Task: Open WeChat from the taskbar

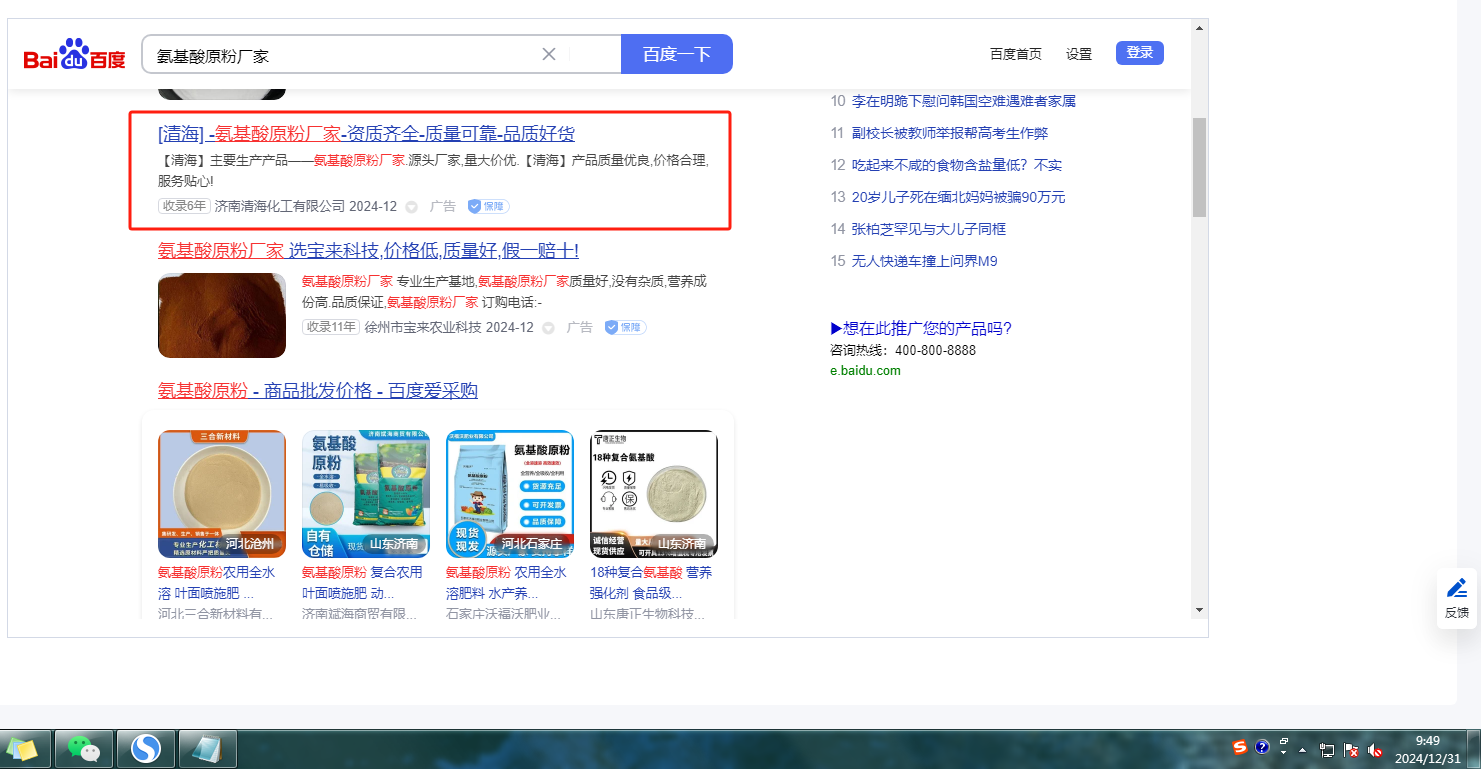Action: click(x=84, y=748)
